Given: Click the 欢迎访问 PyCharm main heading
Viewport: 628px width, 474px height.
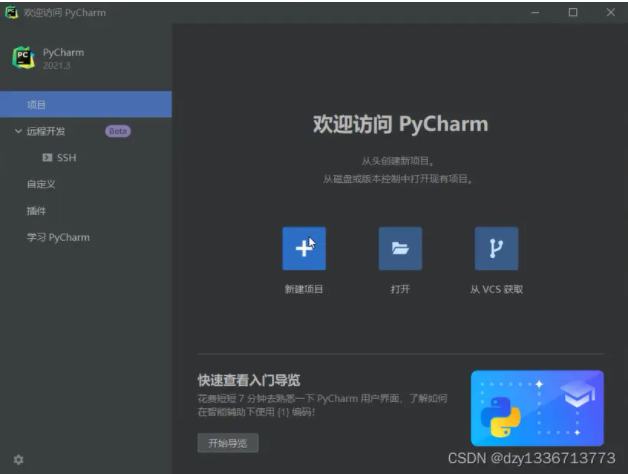Looking at the screenshot, I should tap(401, 124).
